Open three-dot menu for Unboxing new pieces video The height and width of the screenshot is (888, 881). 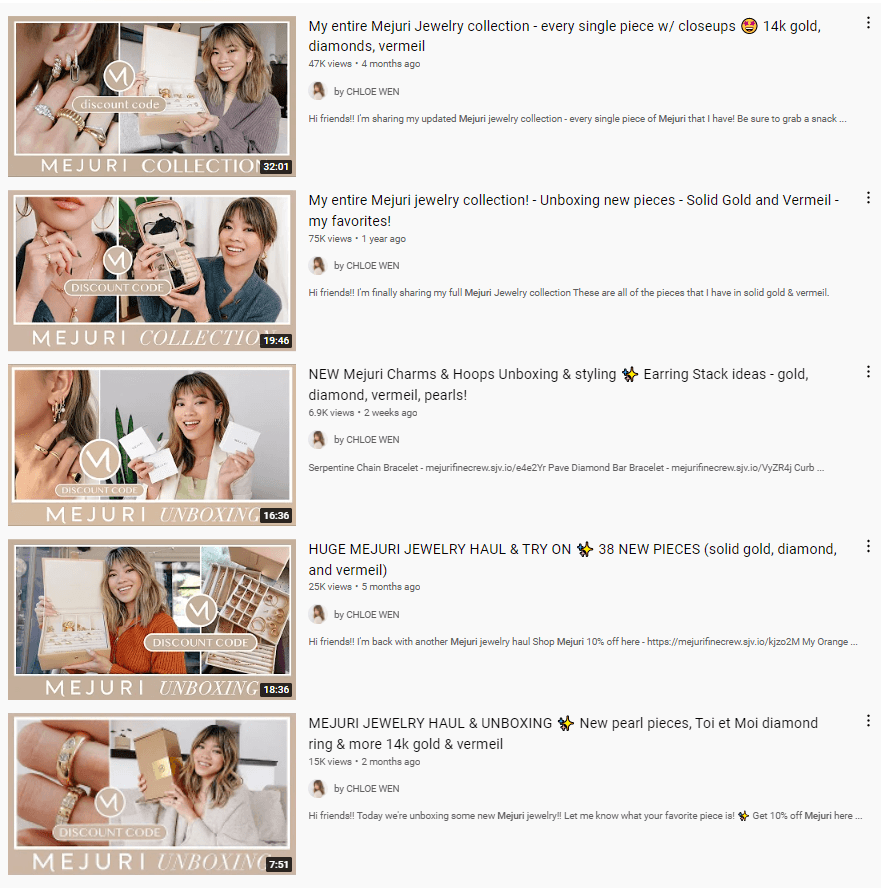868,198
